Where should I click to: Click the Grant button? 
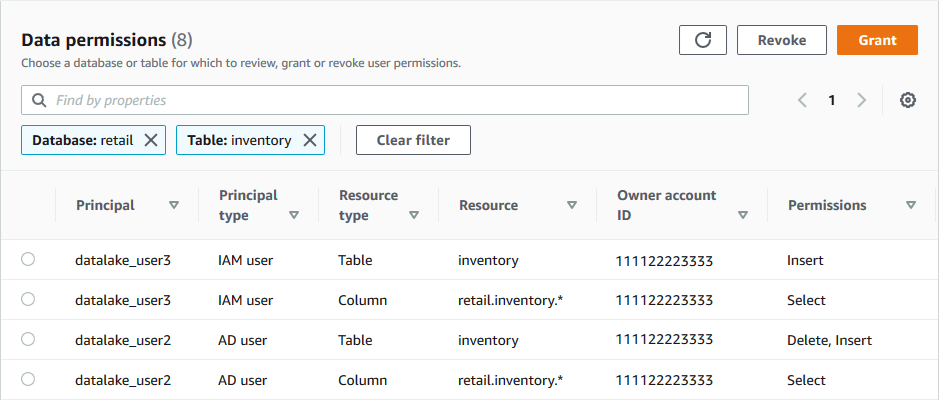click(x=877, y=40)
